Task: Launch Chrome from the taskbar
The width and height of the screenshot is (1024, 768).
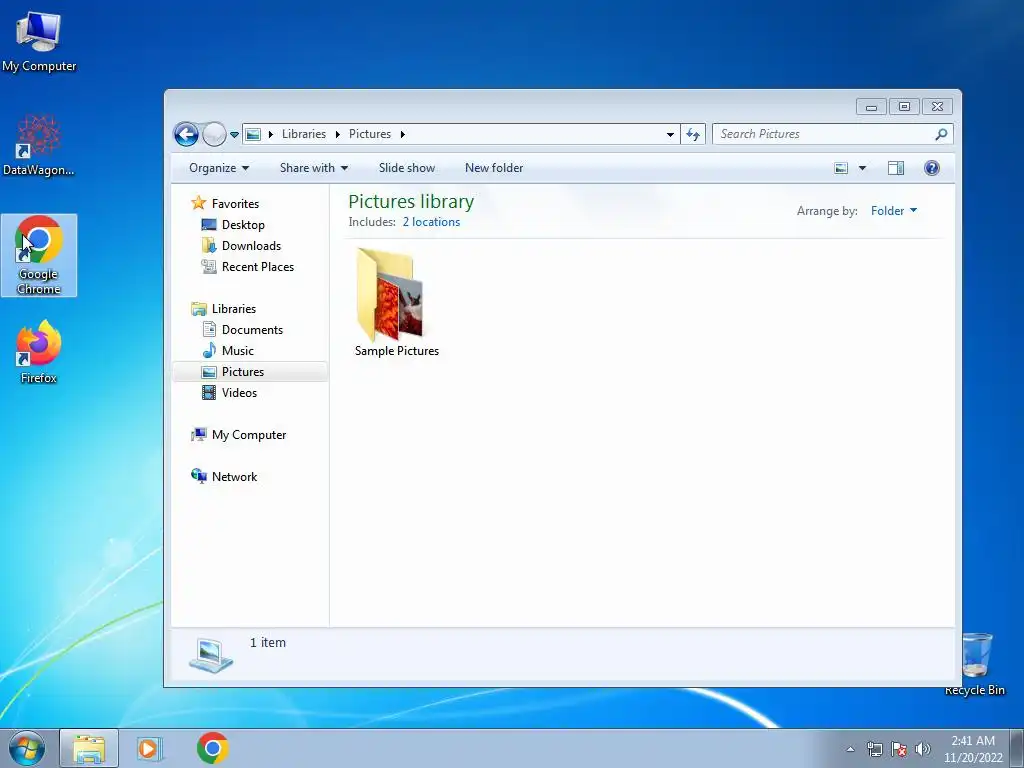Action: (212, 748)
